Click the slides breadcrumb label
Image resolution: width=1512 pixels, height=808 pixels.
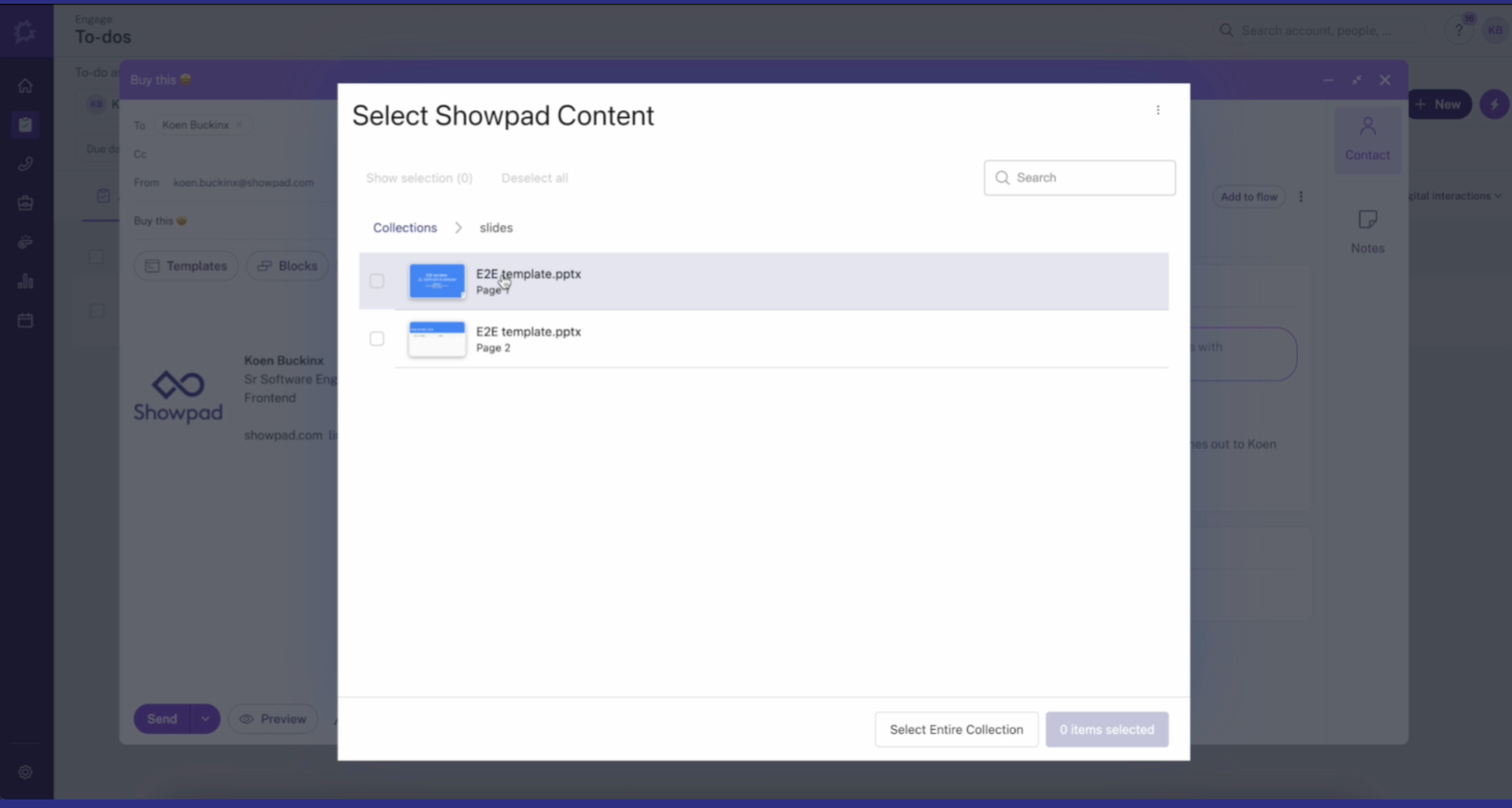click(496, 228)
